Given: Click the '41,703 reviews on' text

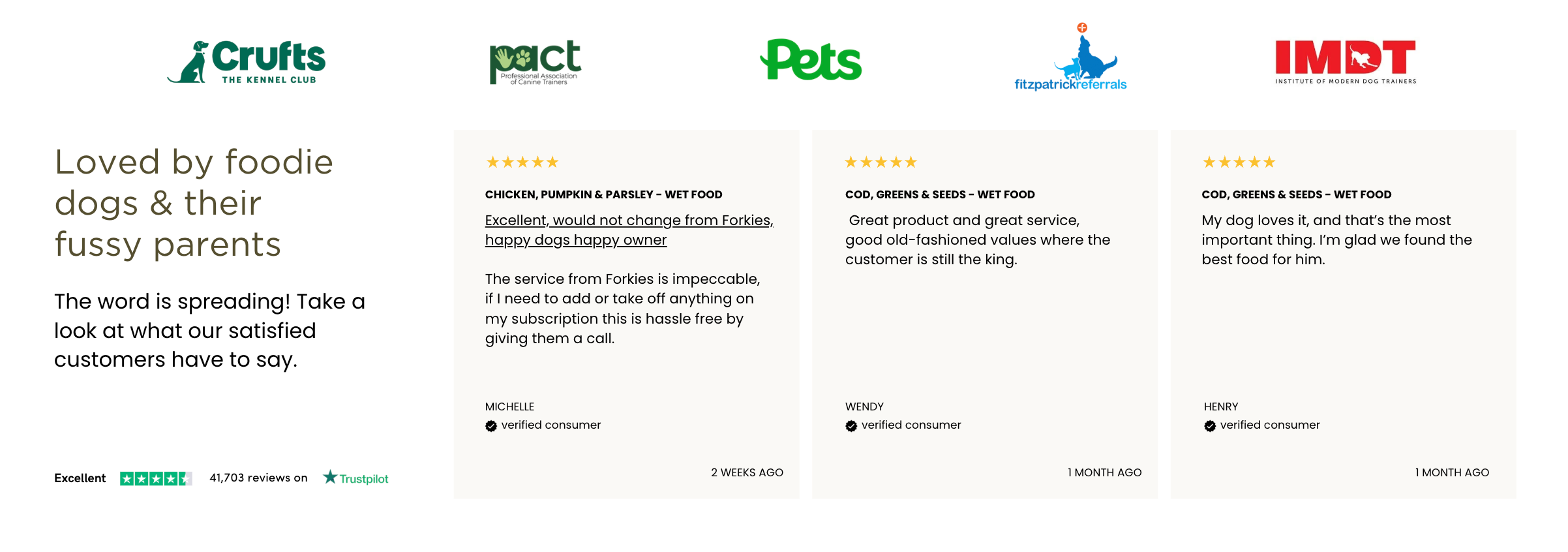Looking at the screenshot, I should click(258, 478).
